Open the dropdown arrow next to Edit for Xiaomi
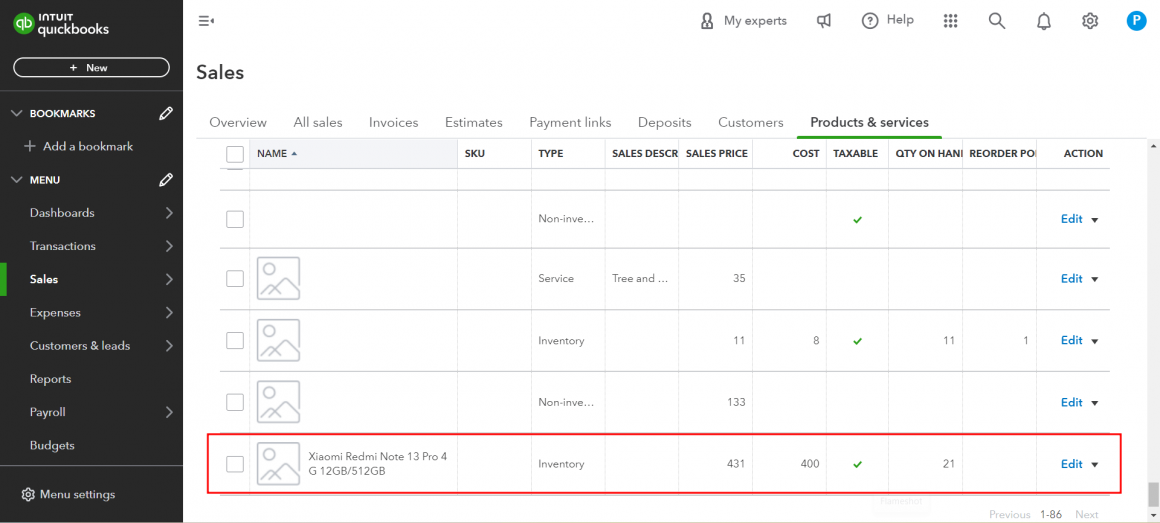The image size is (1160, 523). coord(1095,465)
